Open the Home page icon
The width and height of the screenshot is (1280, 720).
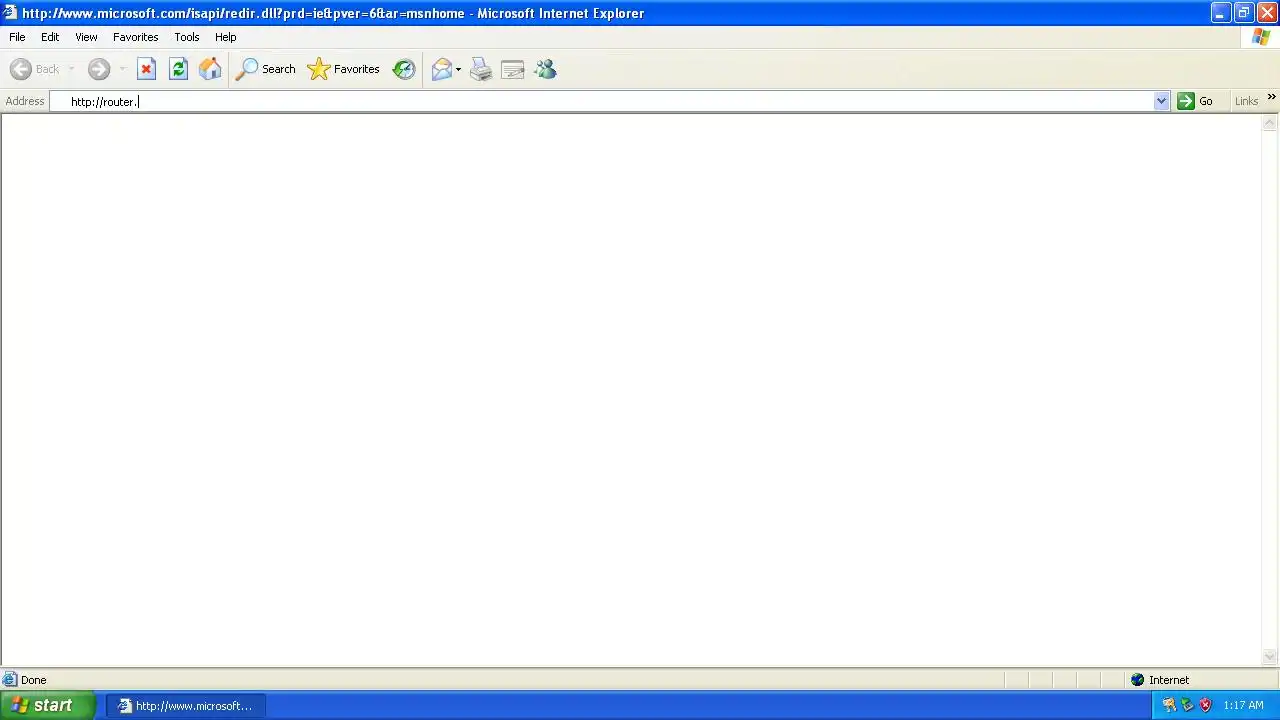210,69
